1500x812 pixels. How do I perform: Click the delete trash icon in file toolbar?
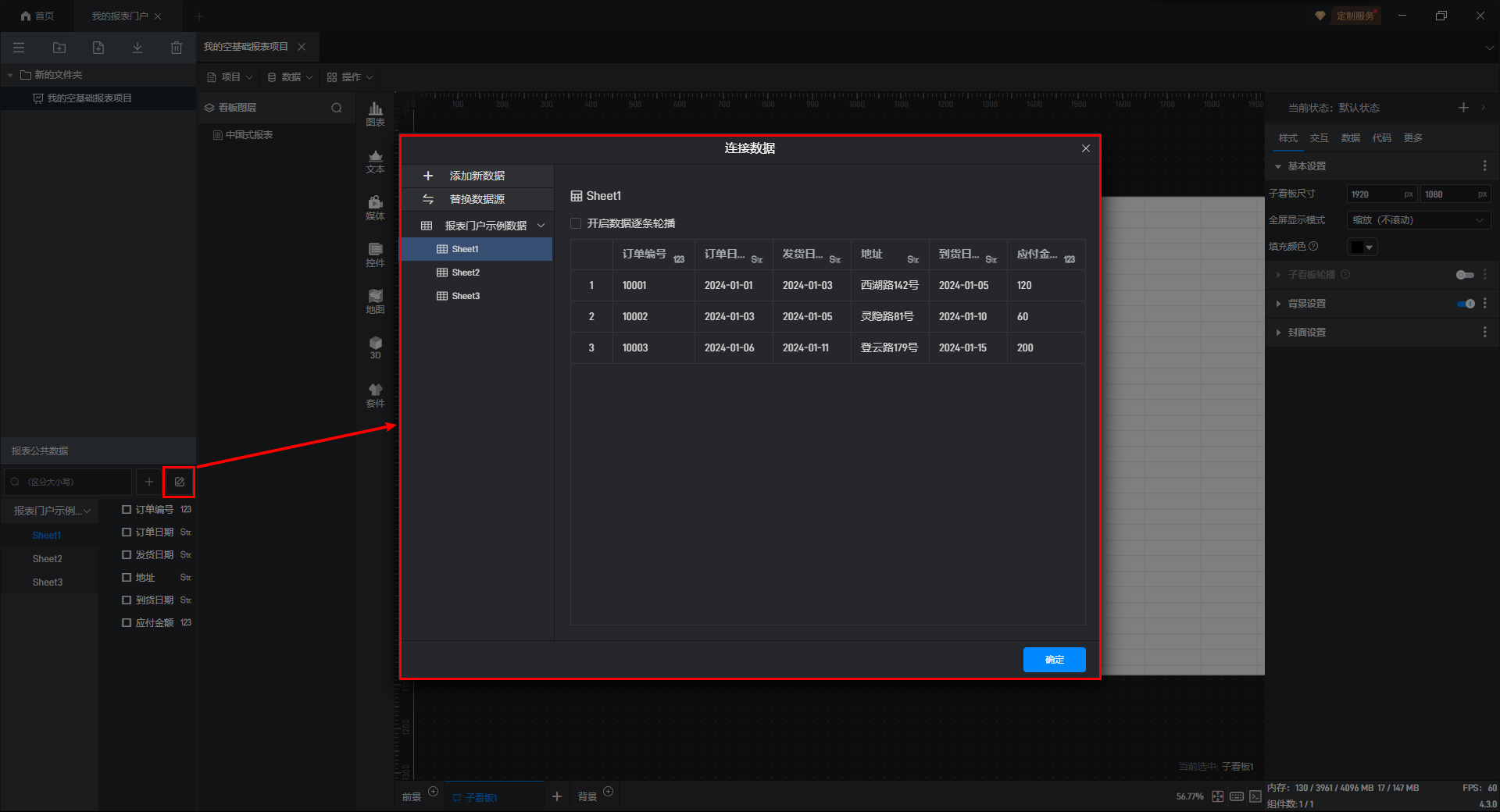(x=177, y=48)
